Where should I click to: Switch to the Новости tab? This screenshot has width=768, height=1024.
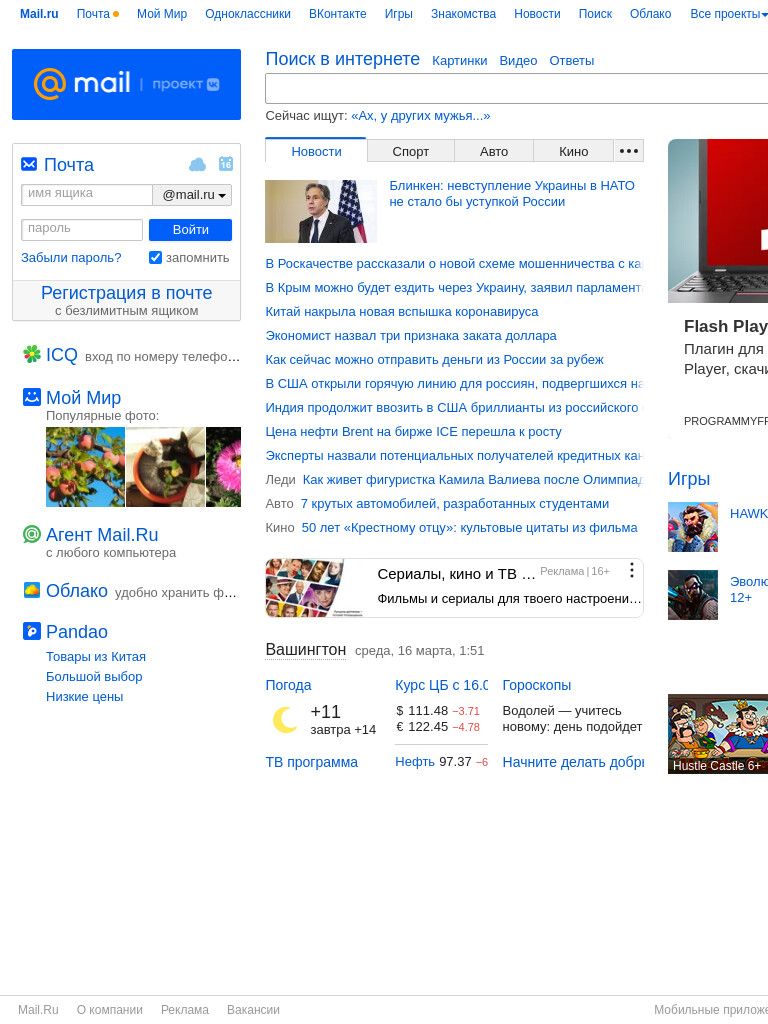(x=316, y=151)
